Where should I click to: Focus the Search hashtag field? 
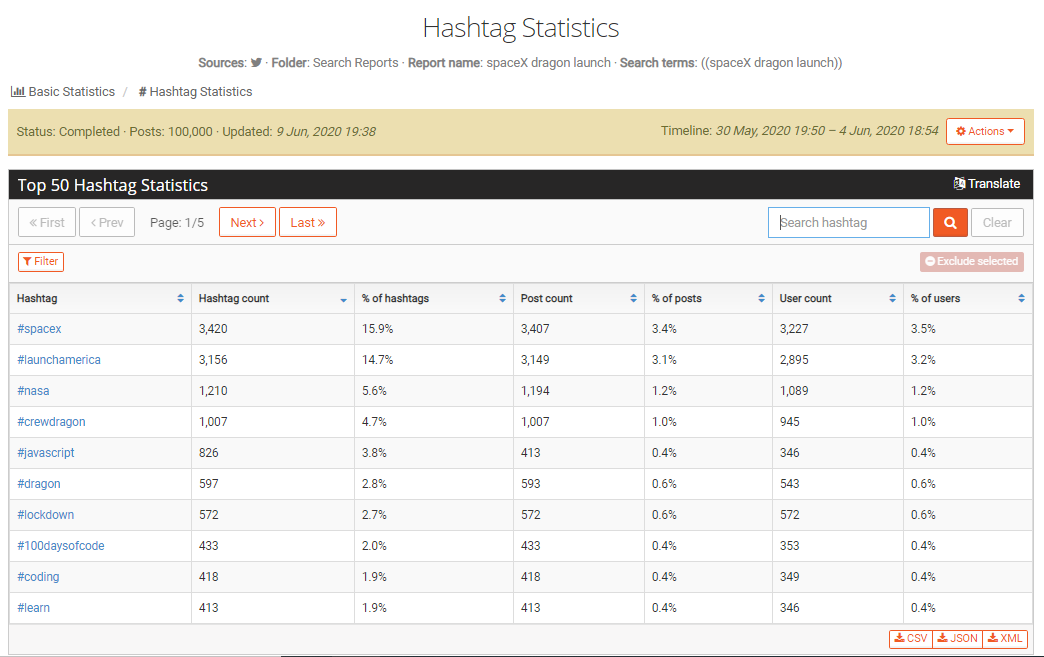pos(849,222)
